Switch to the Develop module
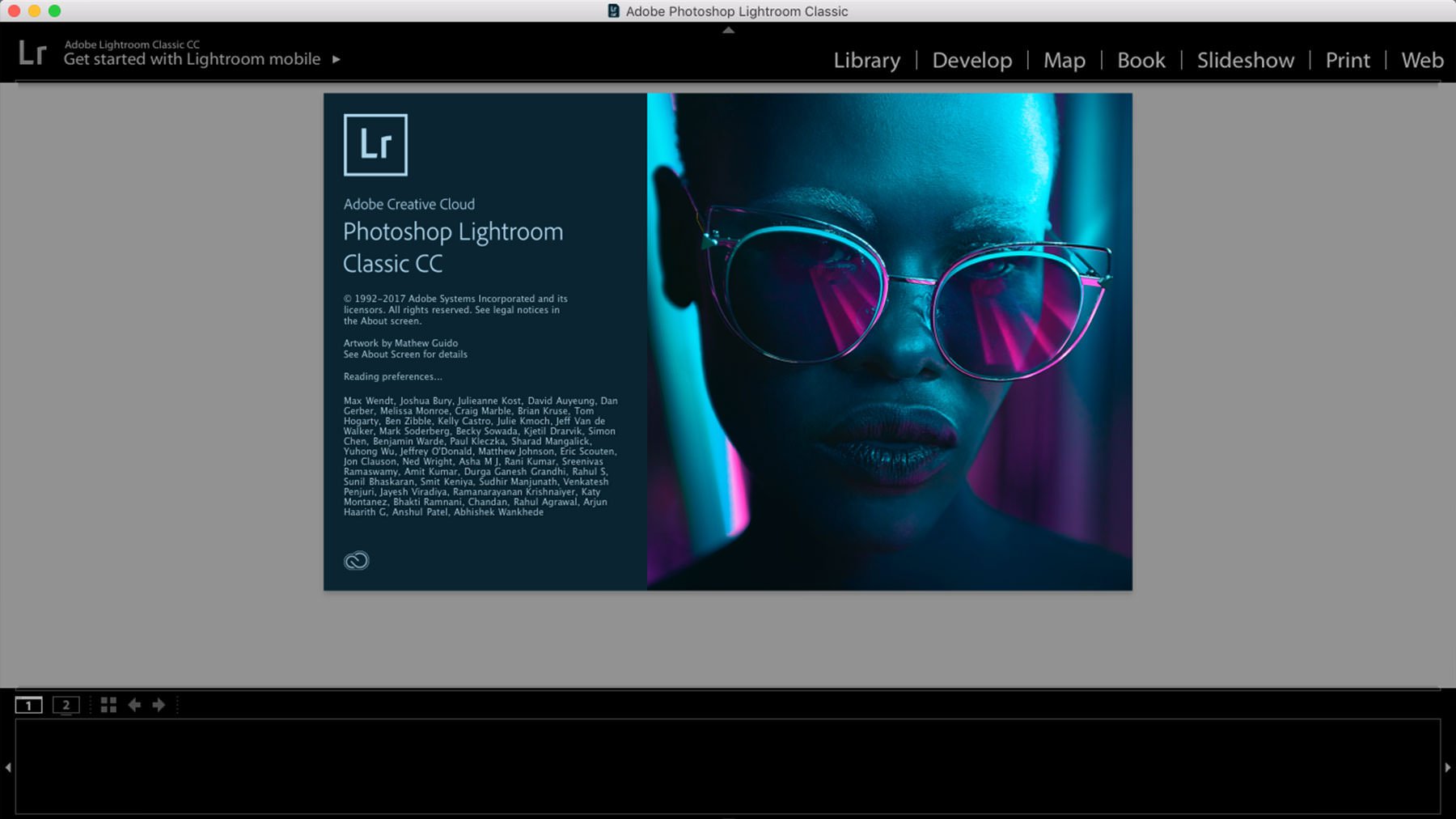This screenshot has width=1456, height=819. coord(971,61)
